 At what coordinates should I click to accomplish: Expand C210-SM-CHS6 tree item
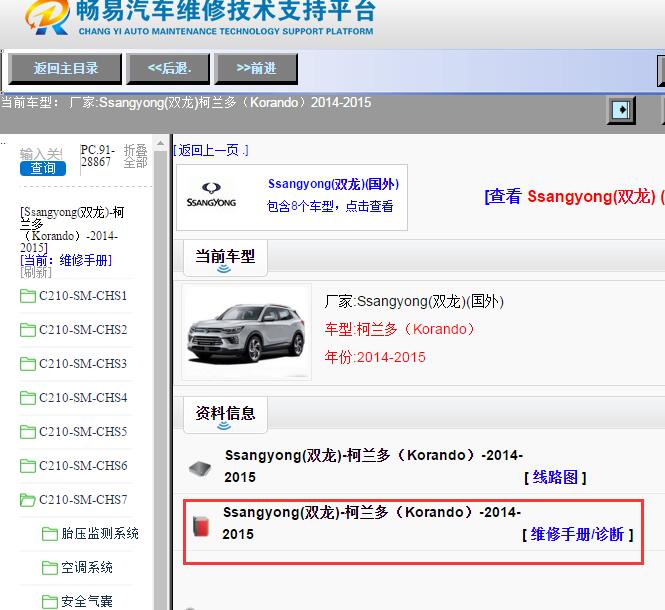[x=83, y=465]
